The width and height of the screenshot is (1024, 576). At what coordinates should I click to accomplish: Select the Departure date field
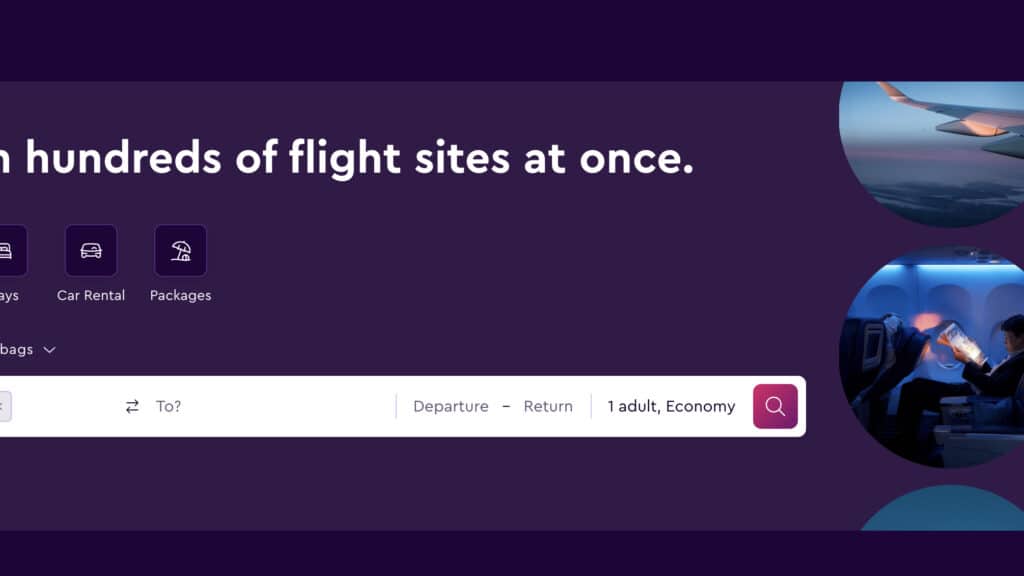point(451,406)
